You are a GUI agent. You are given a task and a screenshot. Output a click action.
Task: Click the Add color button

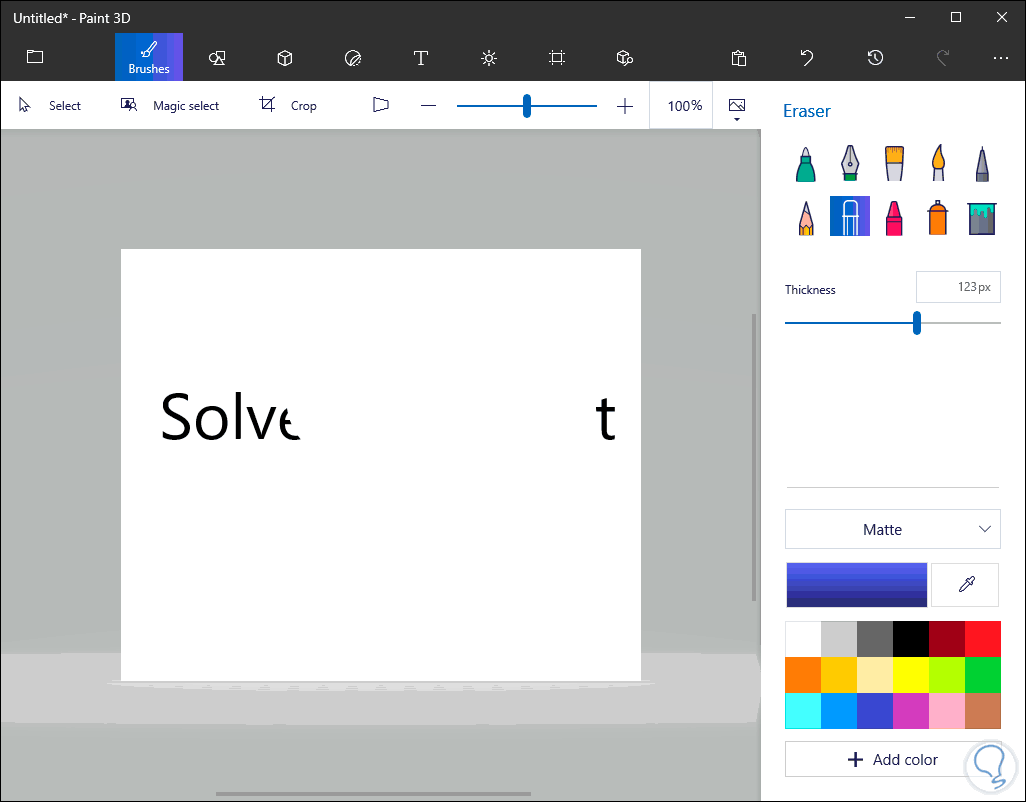click(x=892, y=760)
